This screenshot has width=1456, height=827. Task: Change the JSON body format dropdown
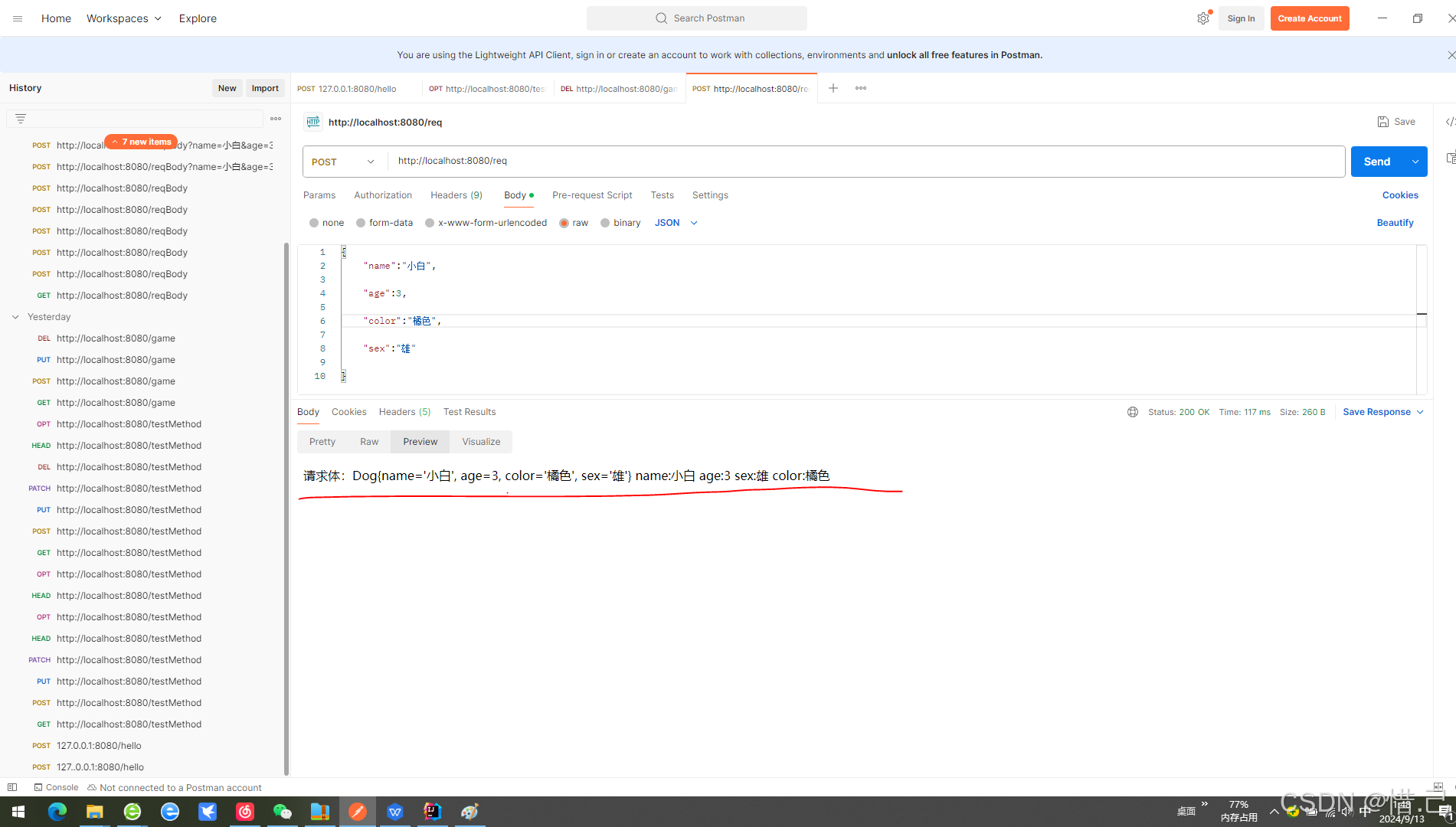point(676,223)
